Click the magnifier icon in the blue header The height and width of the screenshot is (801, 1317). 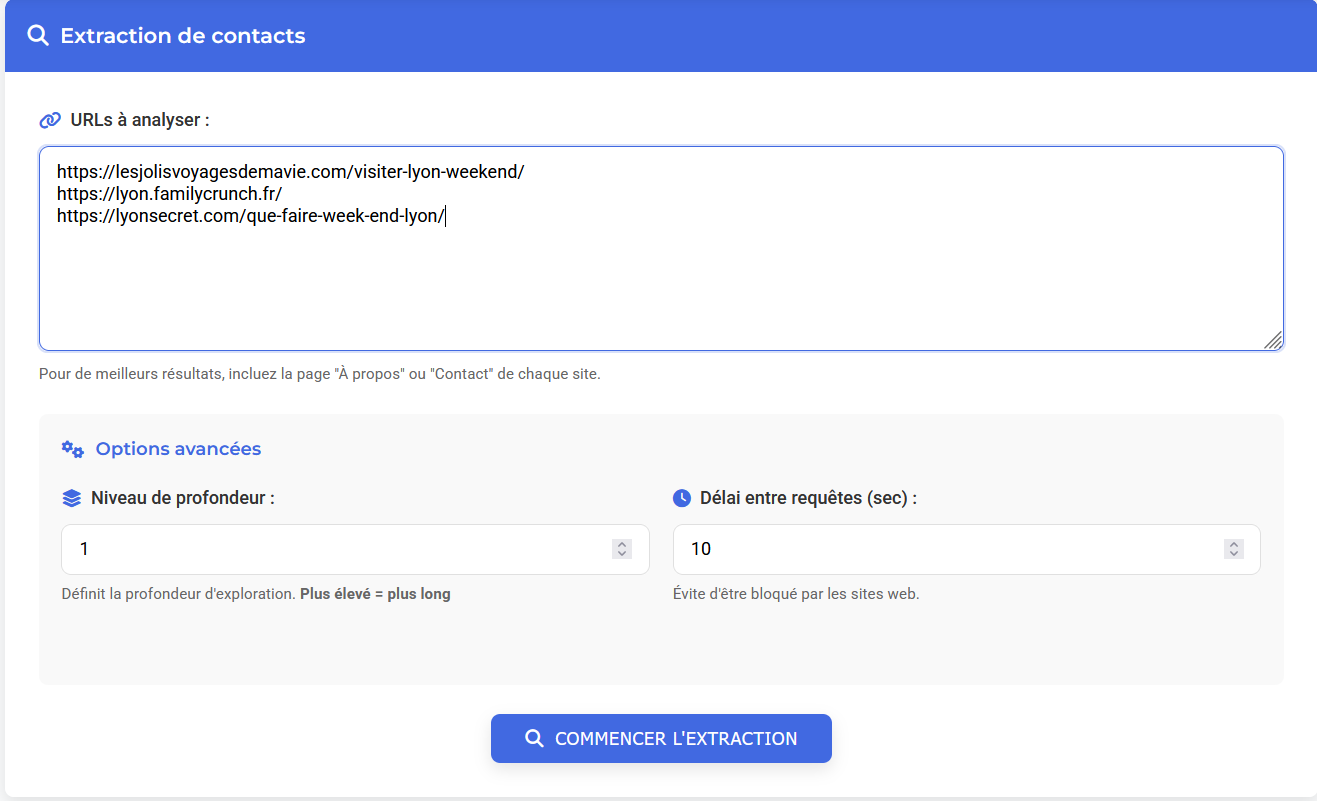tap(38, 35)
